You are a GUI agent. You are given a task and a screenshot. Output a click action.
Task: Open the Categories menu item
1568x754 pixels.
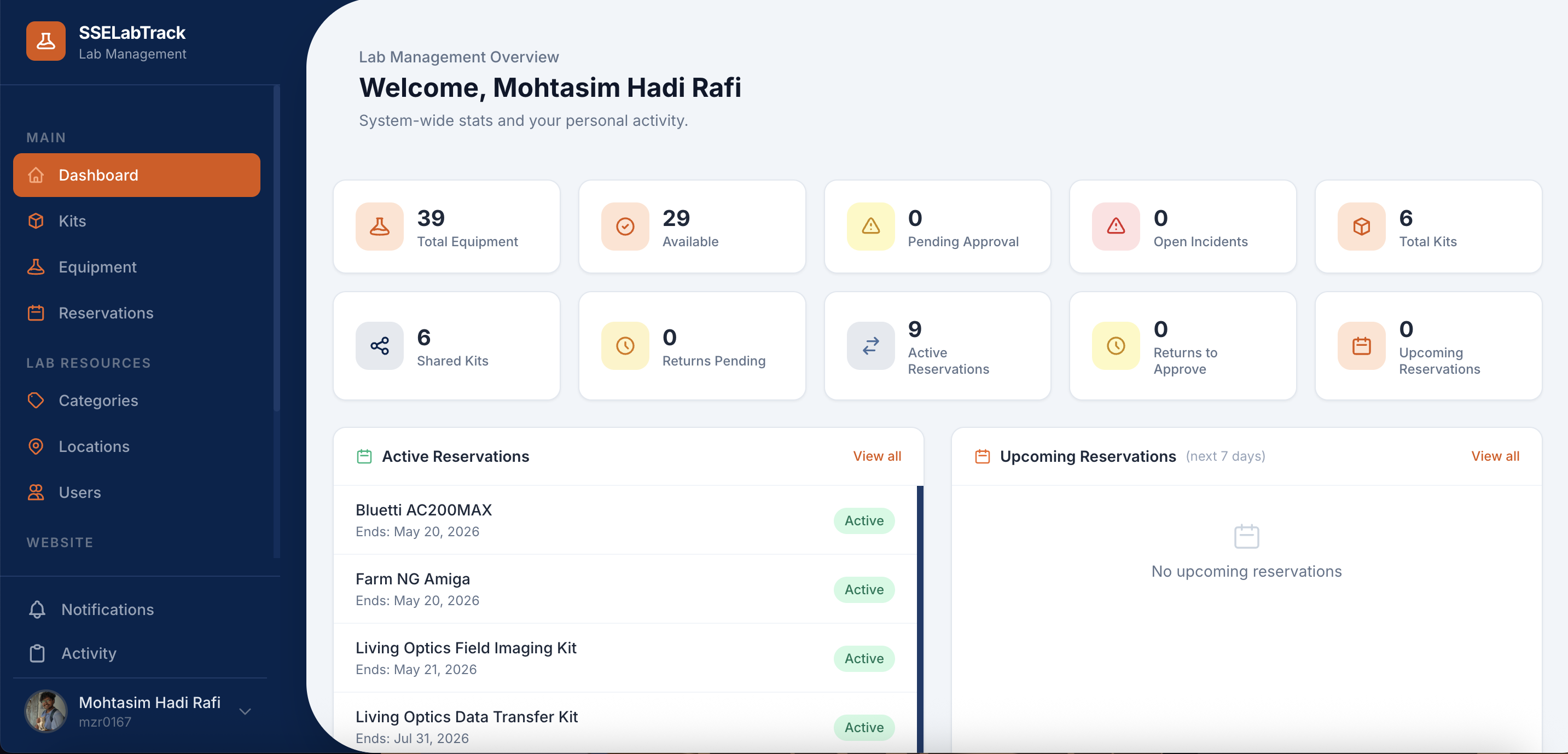pos(137,401)
